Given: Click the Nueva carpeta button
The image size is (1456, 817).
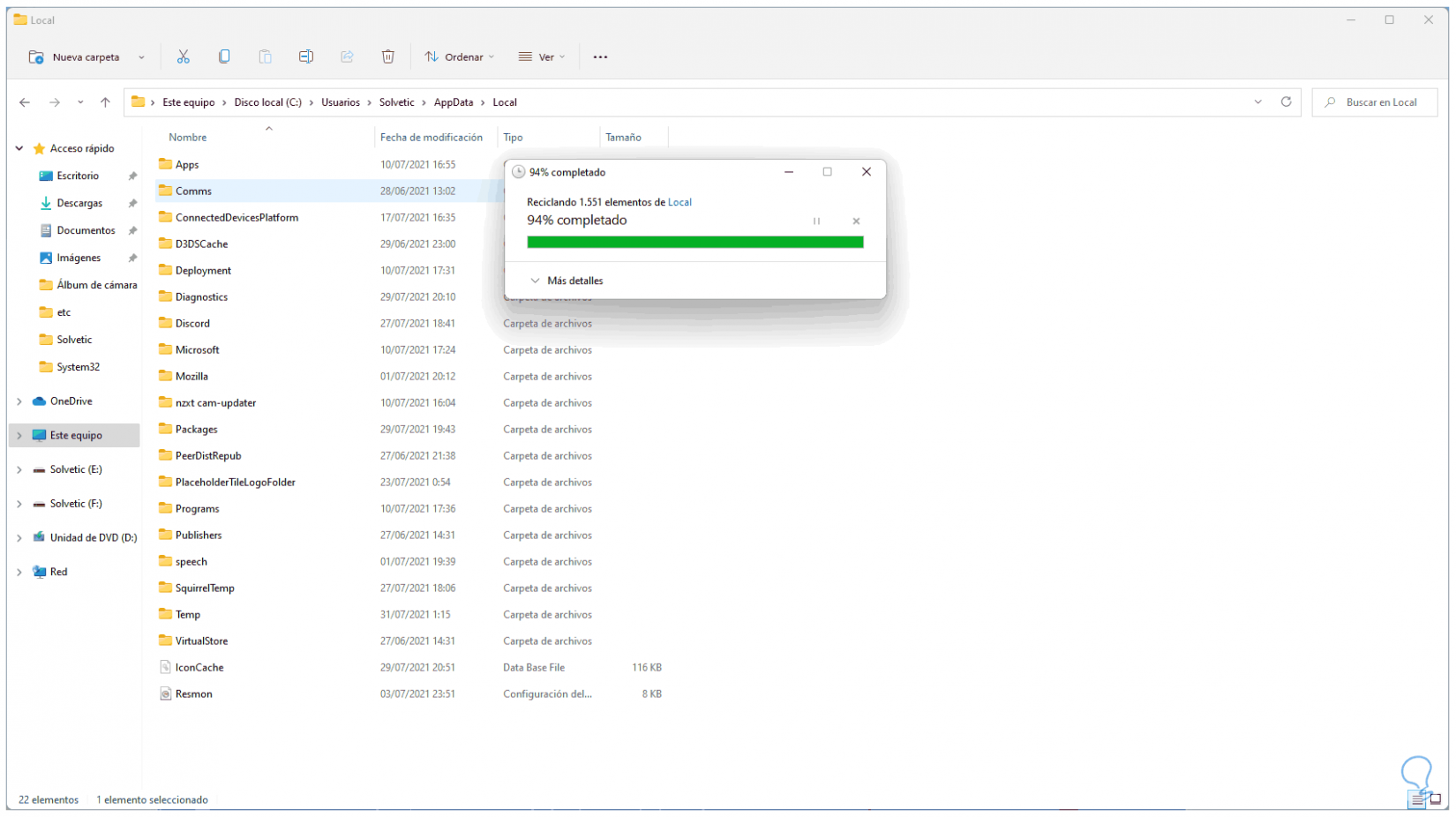Looking at the screenshot, I should pyautogui.click(x=74, y=57).
